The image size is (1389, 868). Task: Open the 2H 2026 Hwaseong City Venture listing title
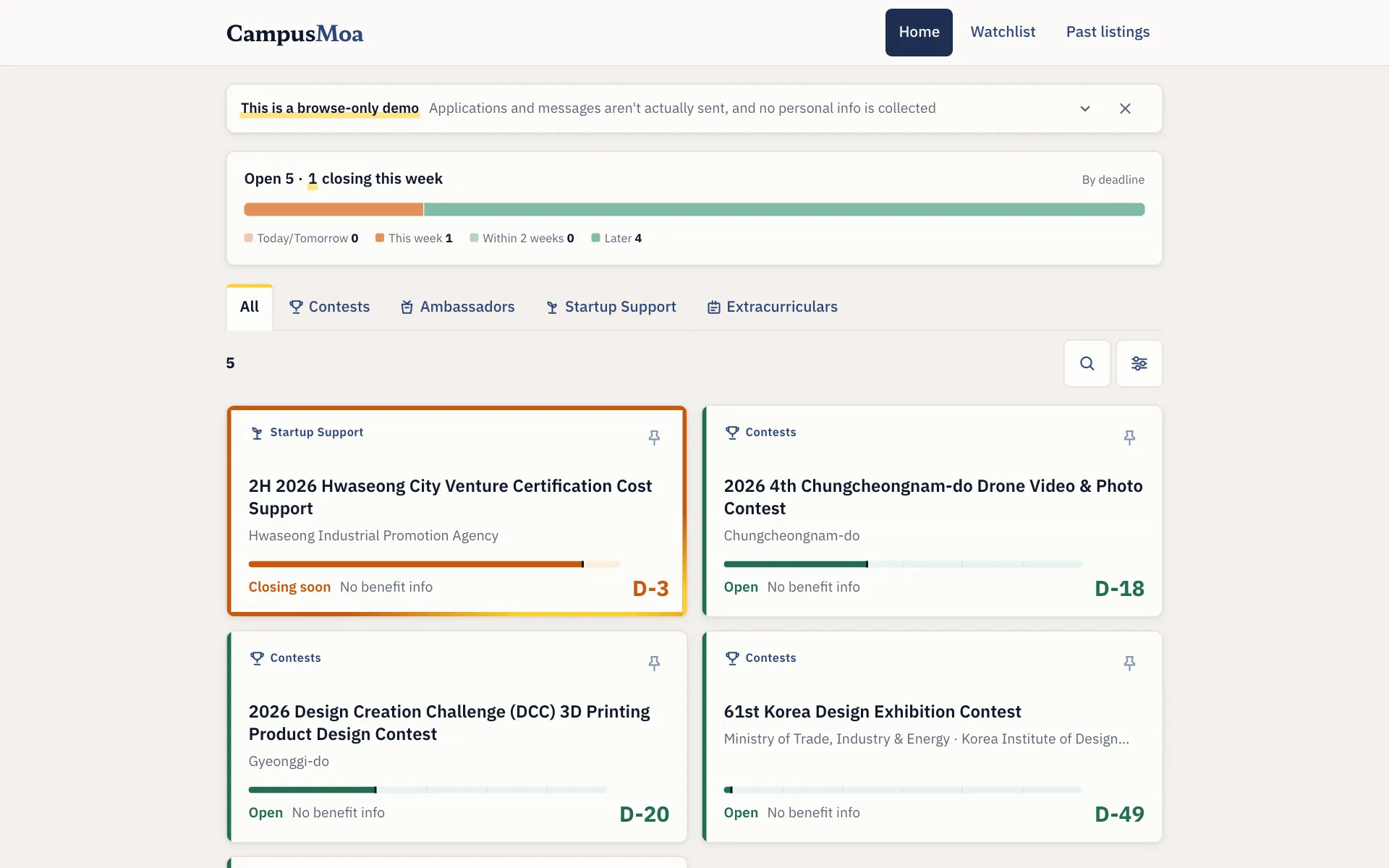click(450, 497)
